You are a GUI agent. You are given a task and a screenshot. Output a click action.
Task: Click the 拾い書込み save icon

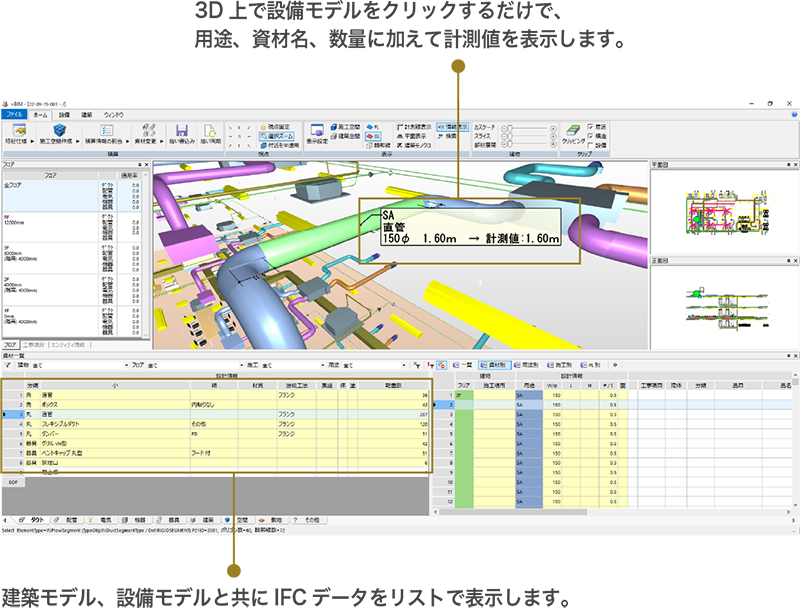[183, 130]
